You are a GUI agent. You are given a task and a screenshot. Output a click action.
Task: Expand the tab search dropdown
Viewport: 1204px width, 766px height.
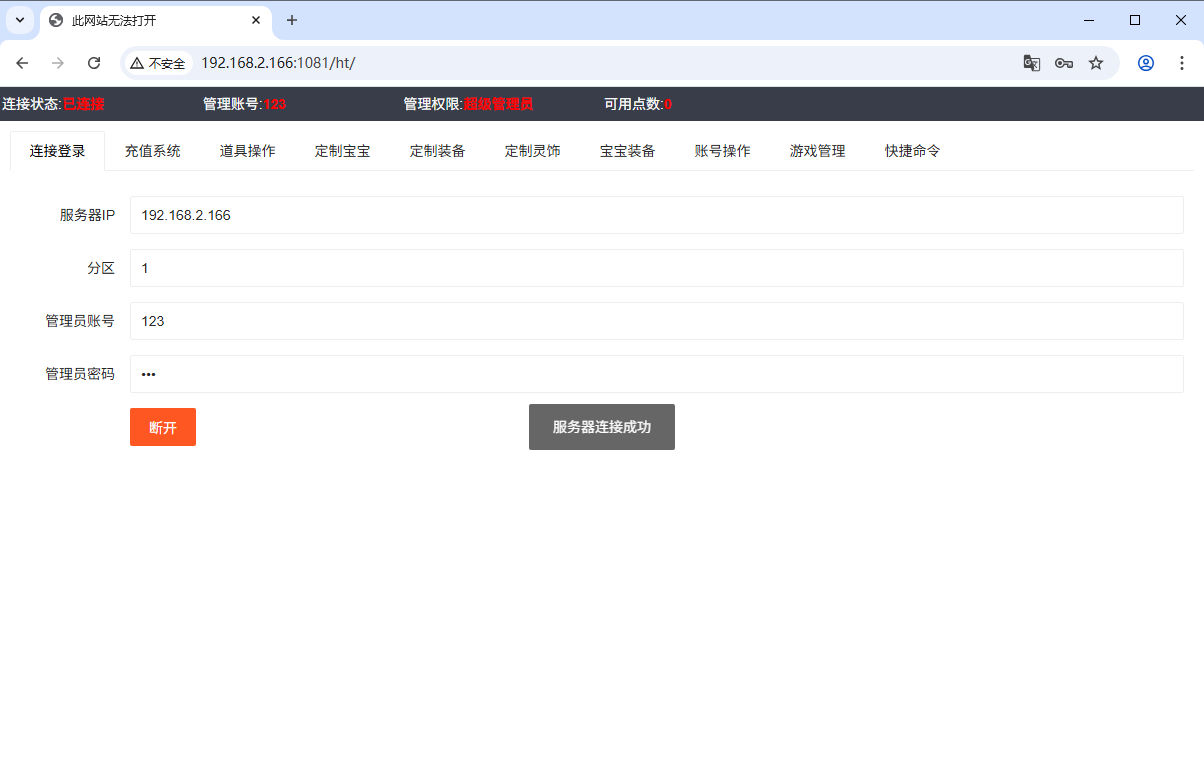point(20,20)
